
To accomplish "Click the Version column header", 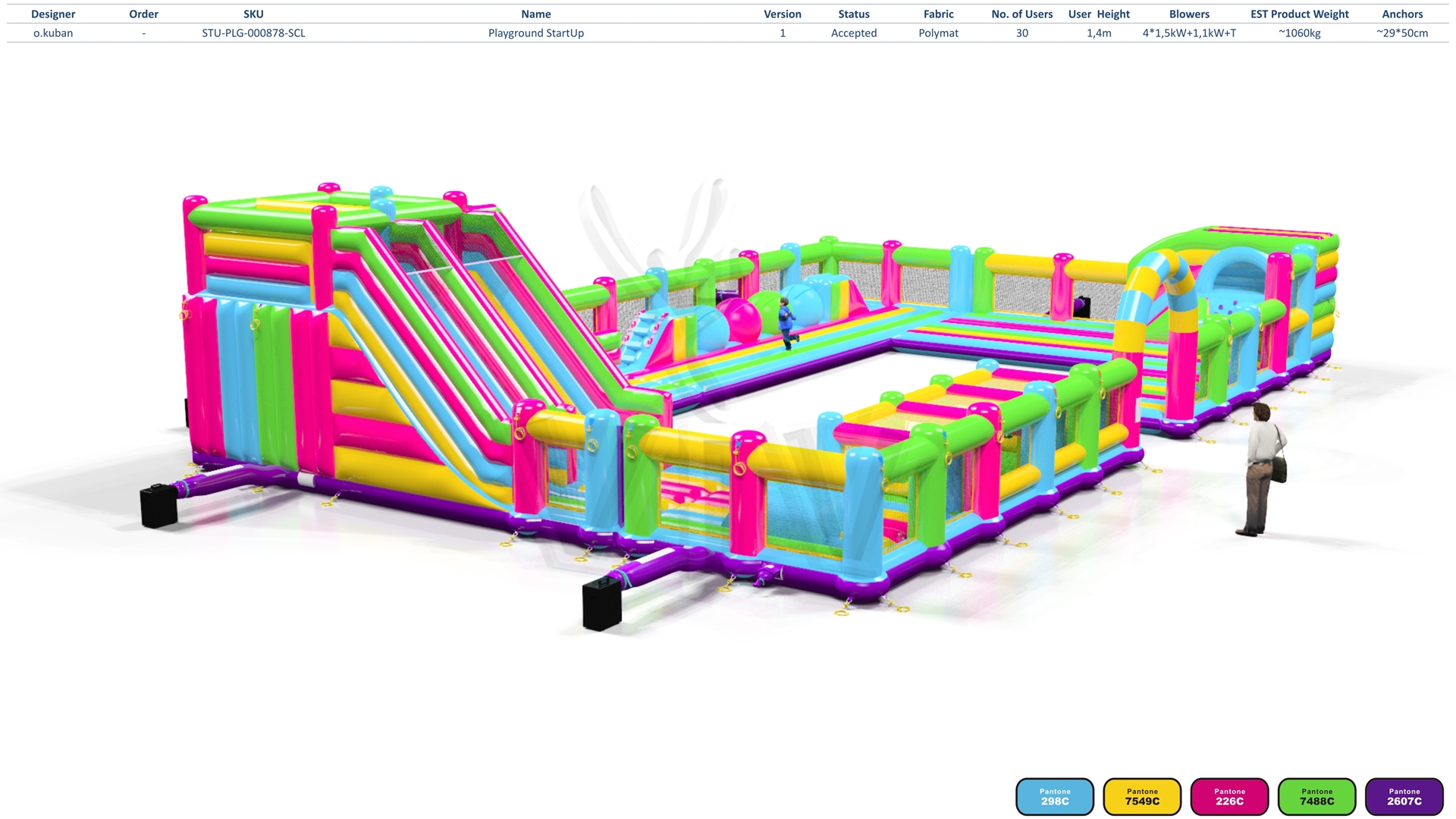I will click(x=783, y=14).
